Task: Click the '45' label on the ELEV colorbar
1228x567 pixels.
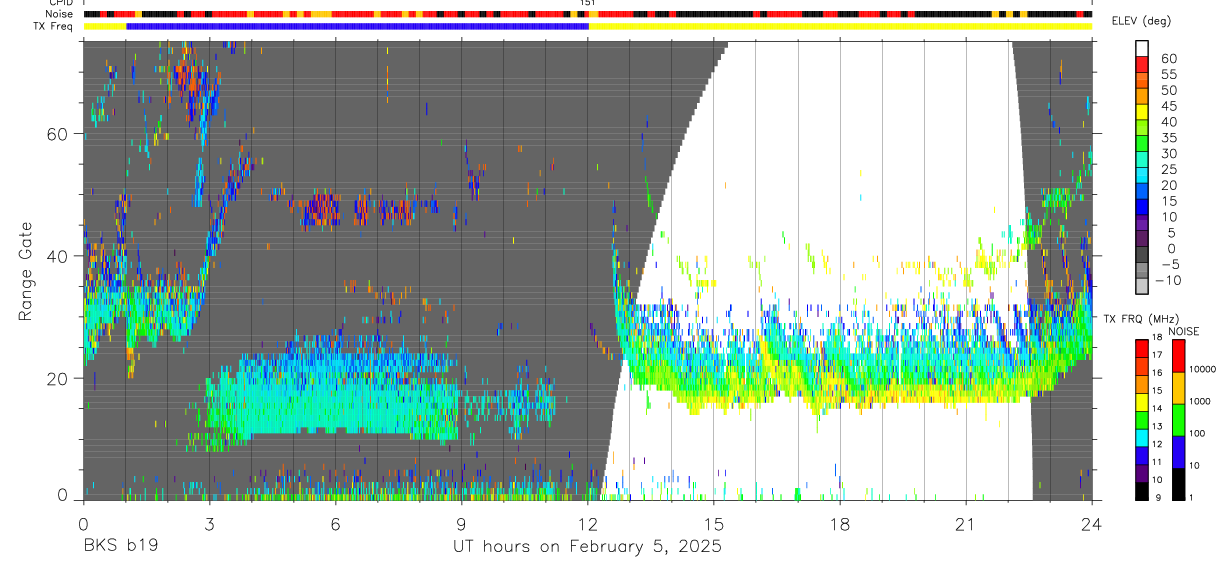Action: tap(1168, 106)
